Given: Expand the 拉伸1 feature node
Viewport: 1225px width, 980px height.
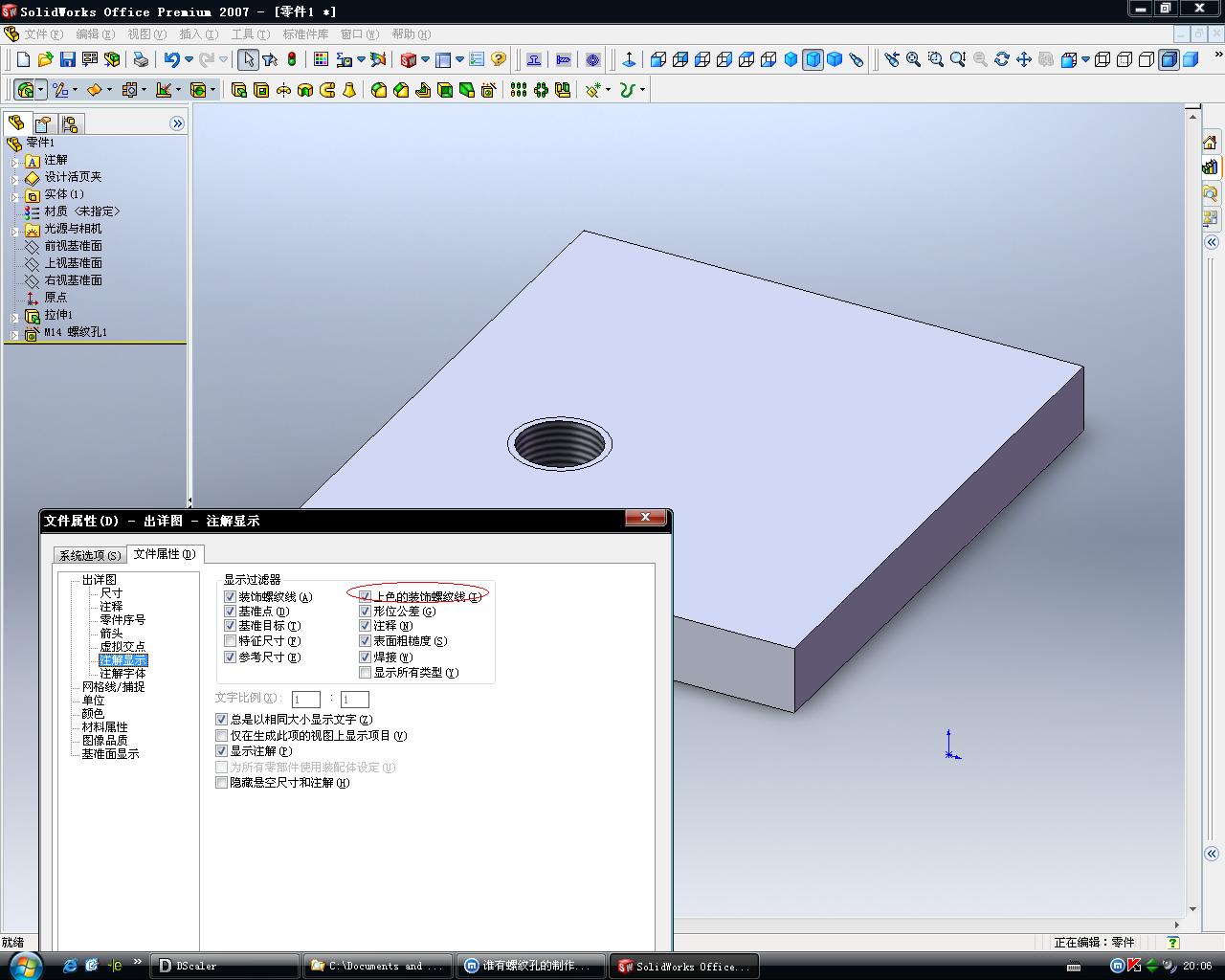Looking at the screenshot, I should pyautogui.click(x=14, y=316).
